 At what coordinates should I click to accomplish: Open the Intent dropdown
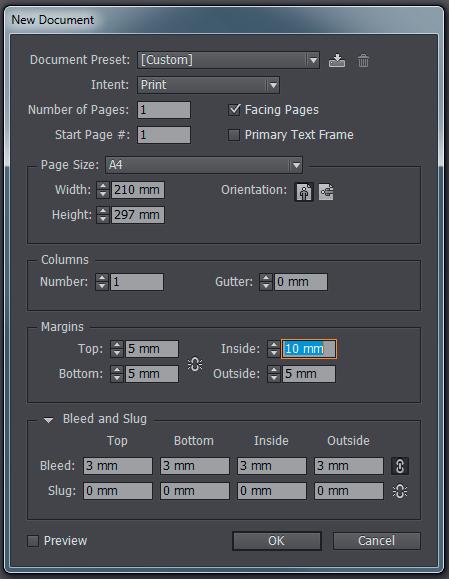pos(208,85)
